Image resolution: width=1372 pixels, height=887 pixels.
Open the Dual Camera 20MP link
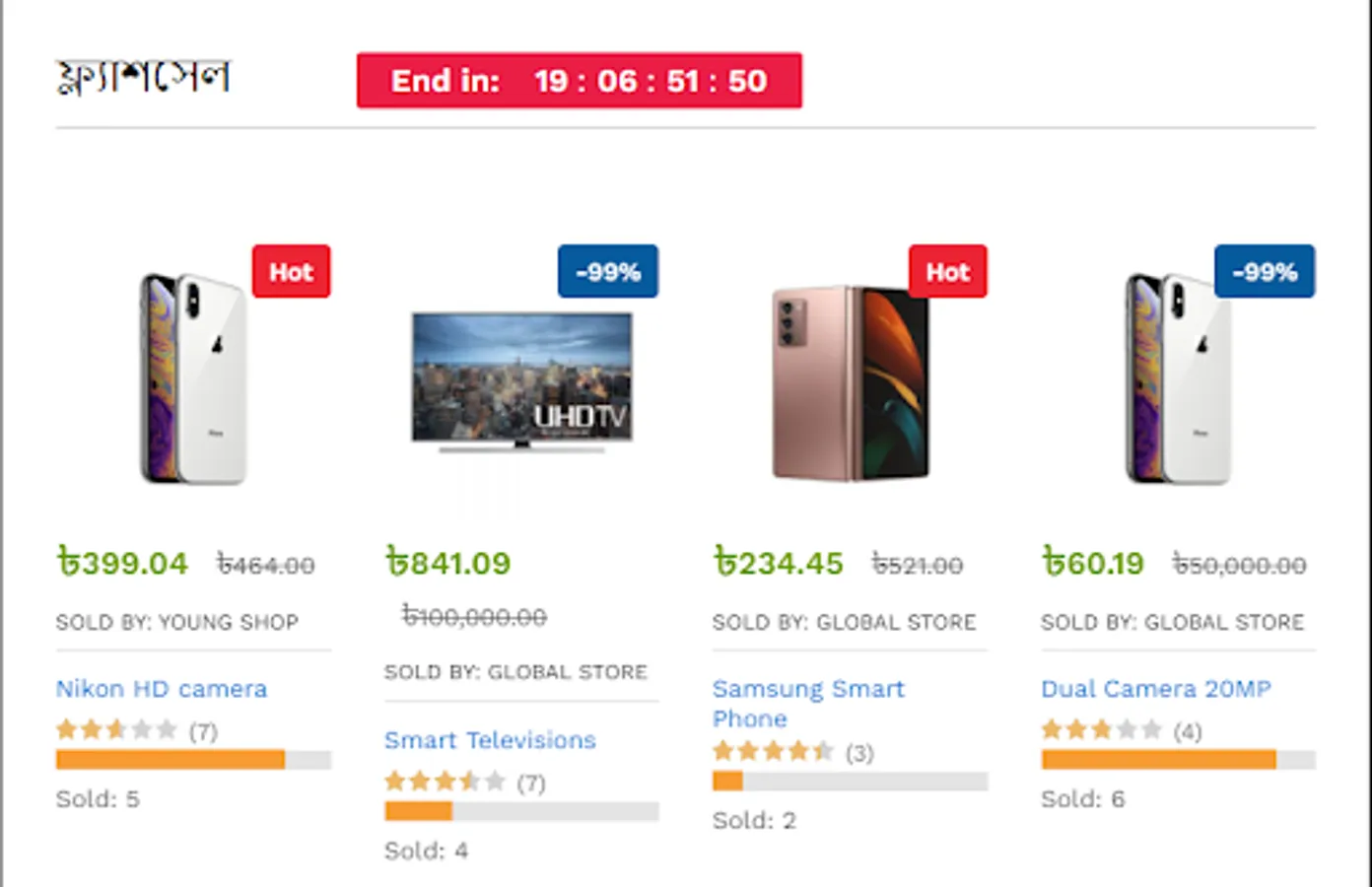(1155, 689)
